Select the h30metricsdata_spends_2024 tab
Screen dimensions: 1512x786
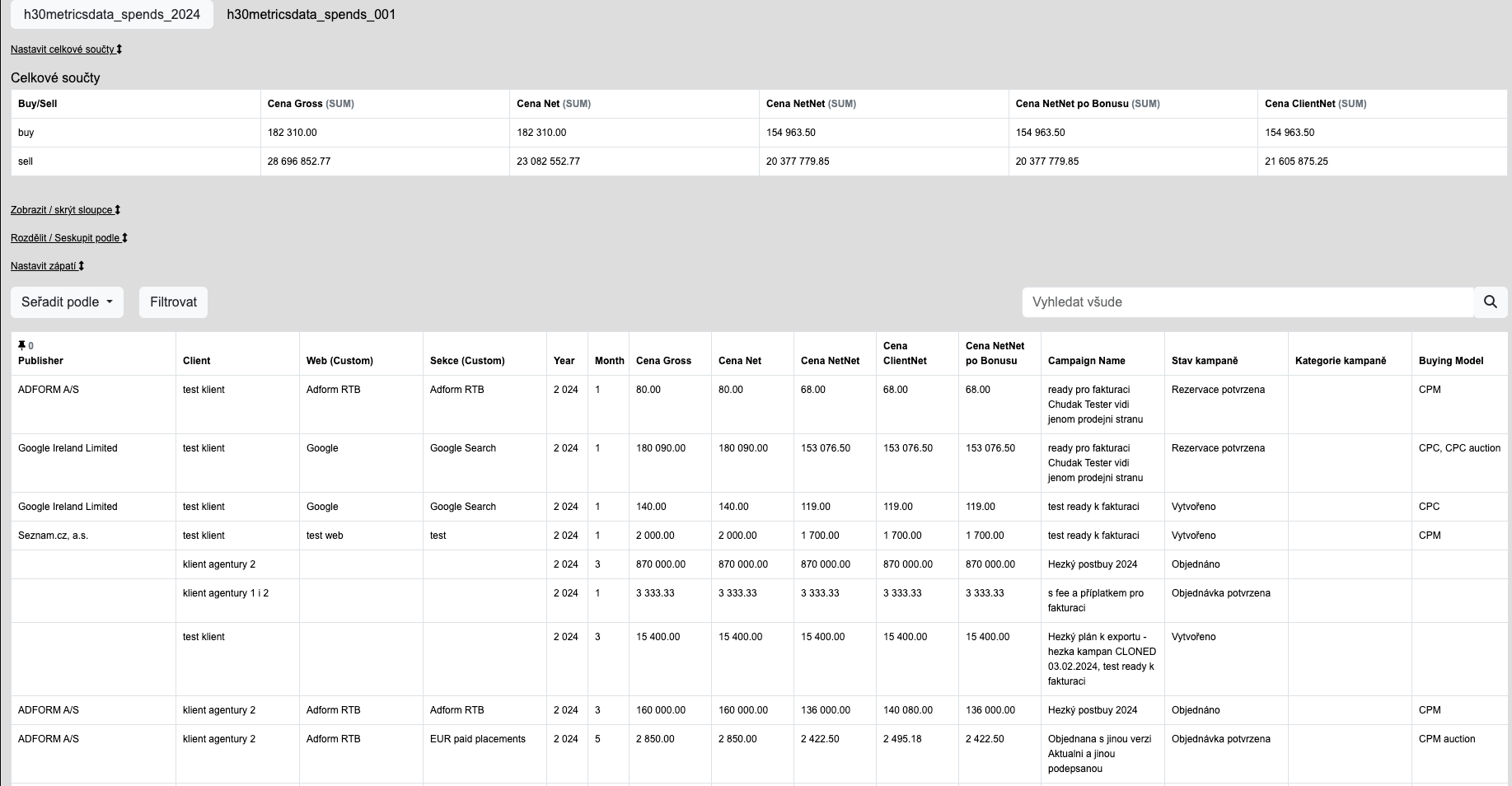tap(112, 15)
